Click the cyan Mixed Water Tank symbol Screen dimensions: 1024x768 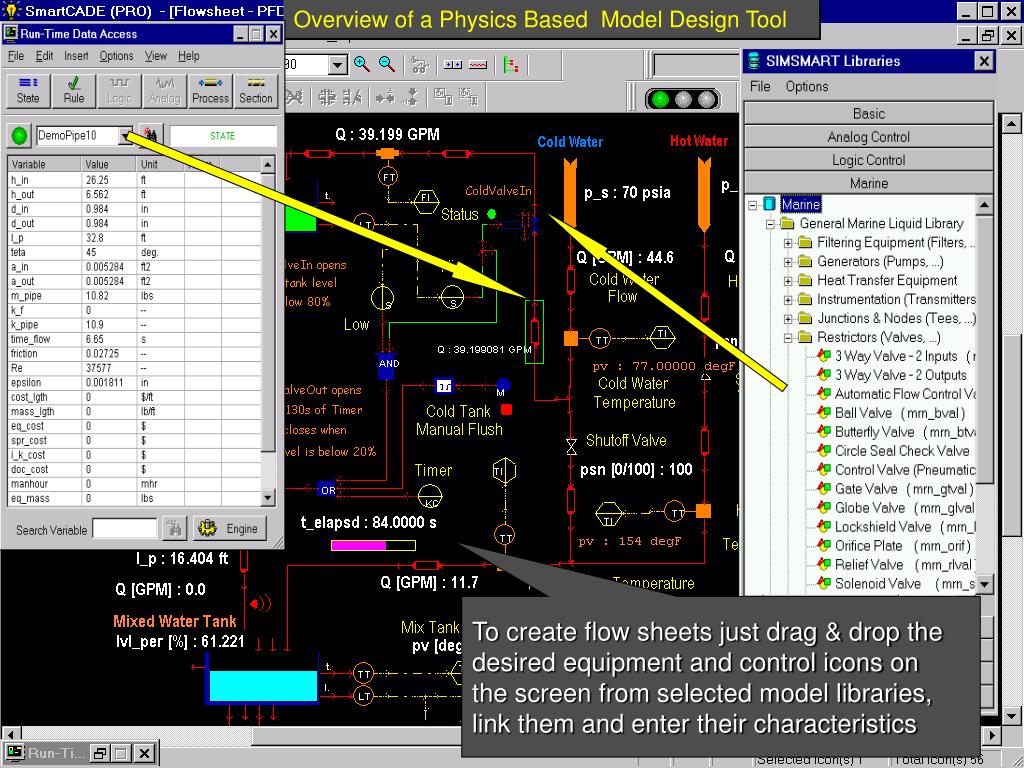[263, 686]
